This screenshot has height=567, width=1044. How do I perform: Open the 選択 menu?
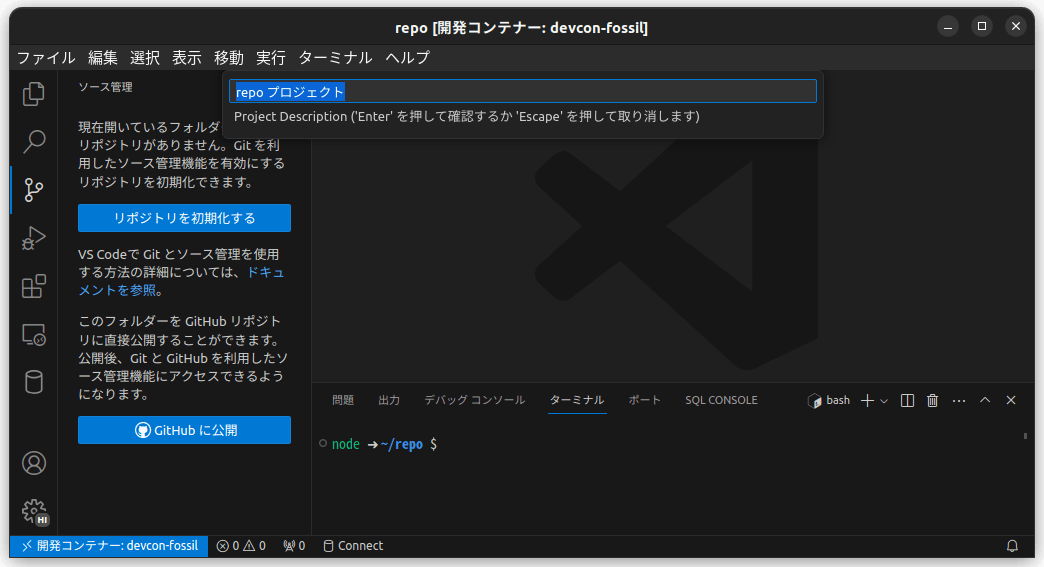pos(144,58)
